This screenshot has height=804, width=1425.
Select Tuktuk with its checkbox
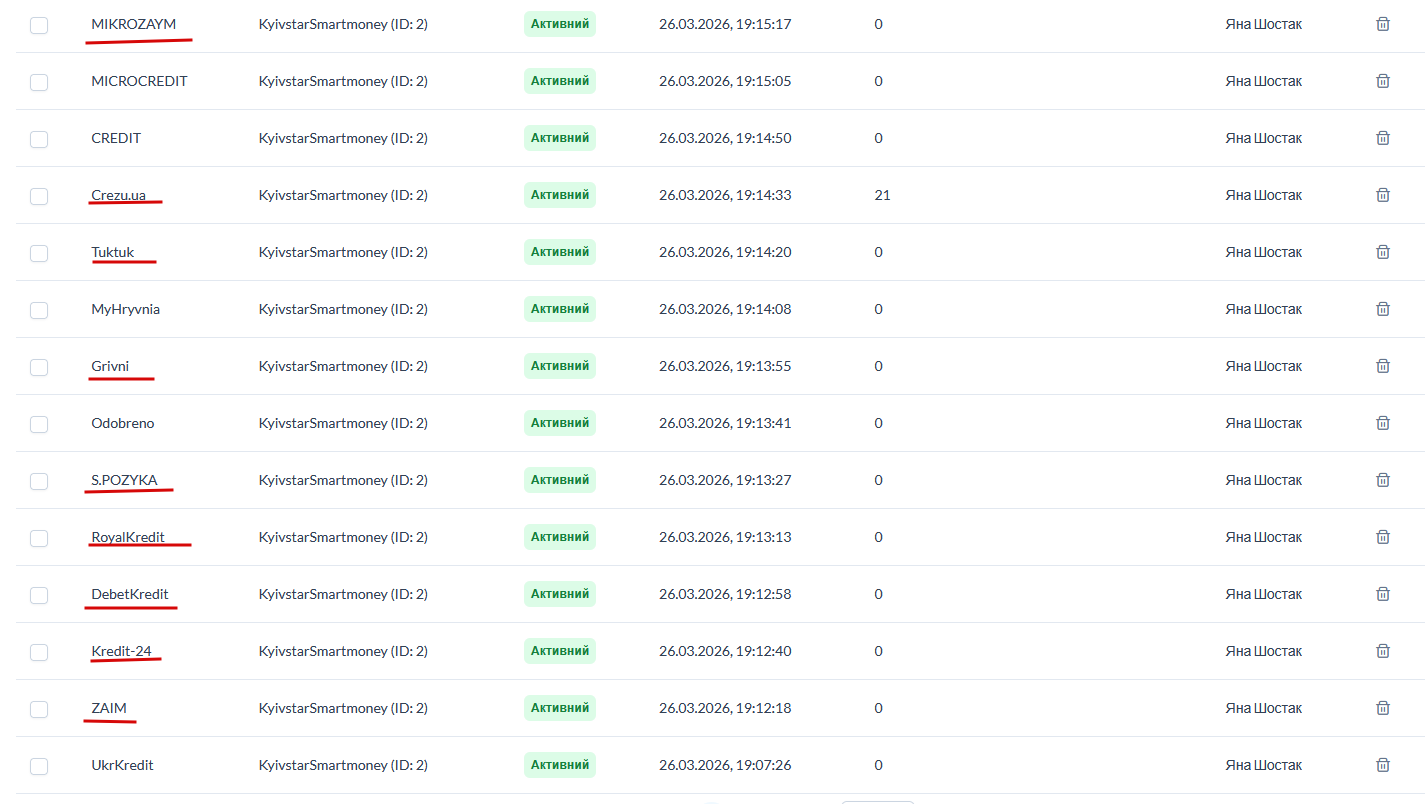pyautogui.click(x=39, y=253)
